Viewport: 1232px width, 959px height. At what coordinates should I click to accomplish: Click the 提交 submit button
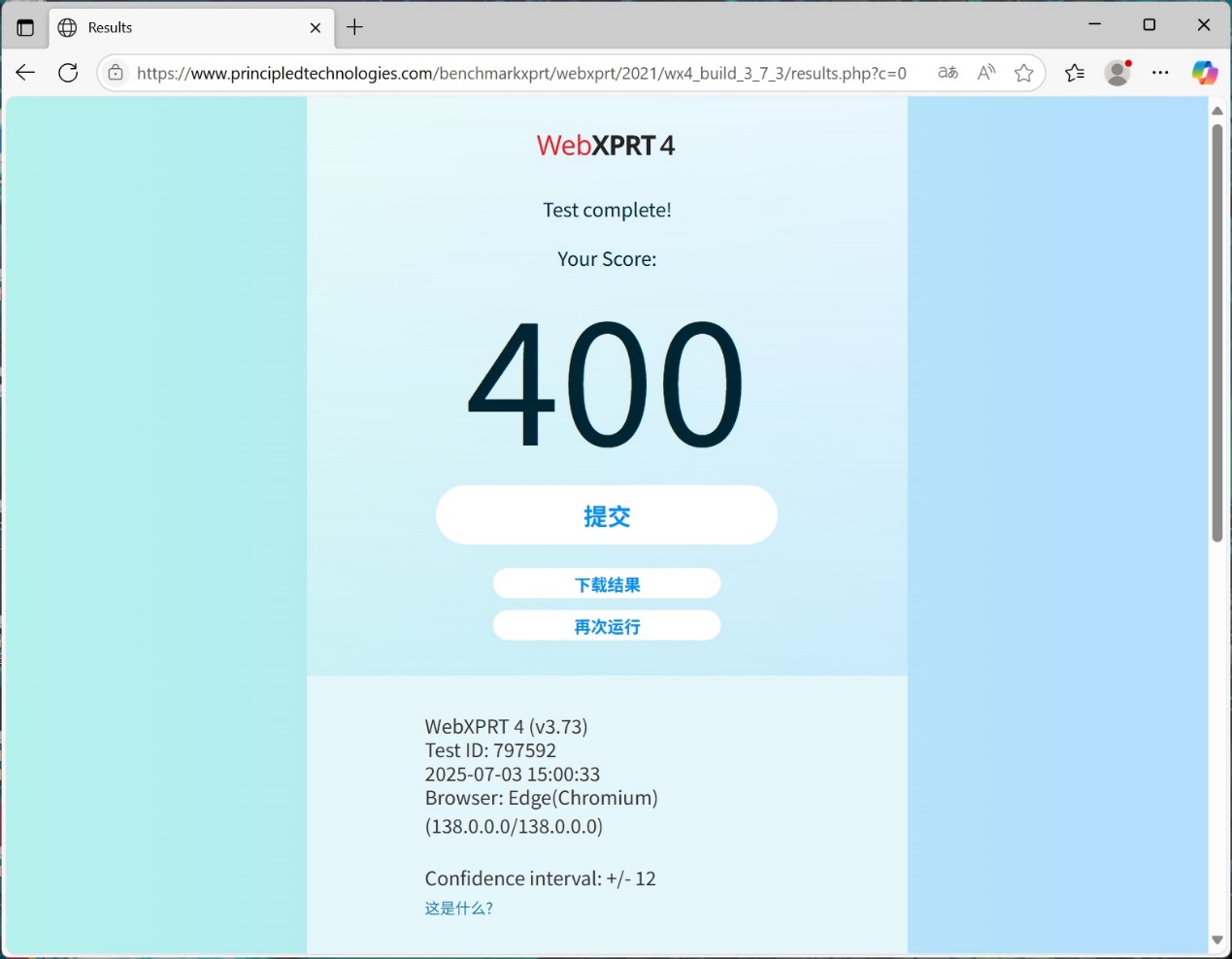pyautogui.click(x=607, y=515)
